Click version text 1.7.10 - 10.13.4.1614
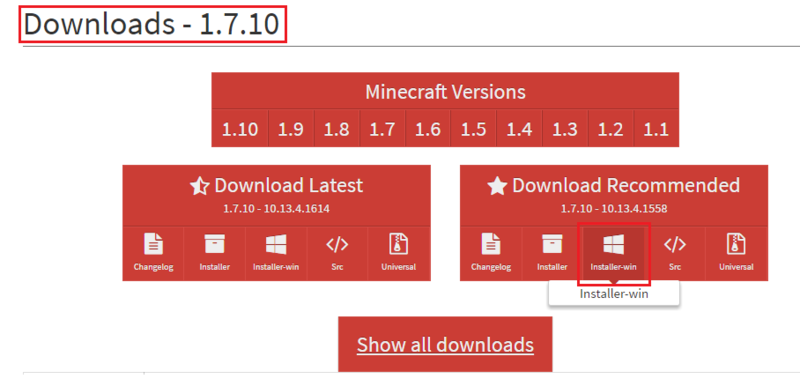 pyautogui.click(x=276, y=209)
